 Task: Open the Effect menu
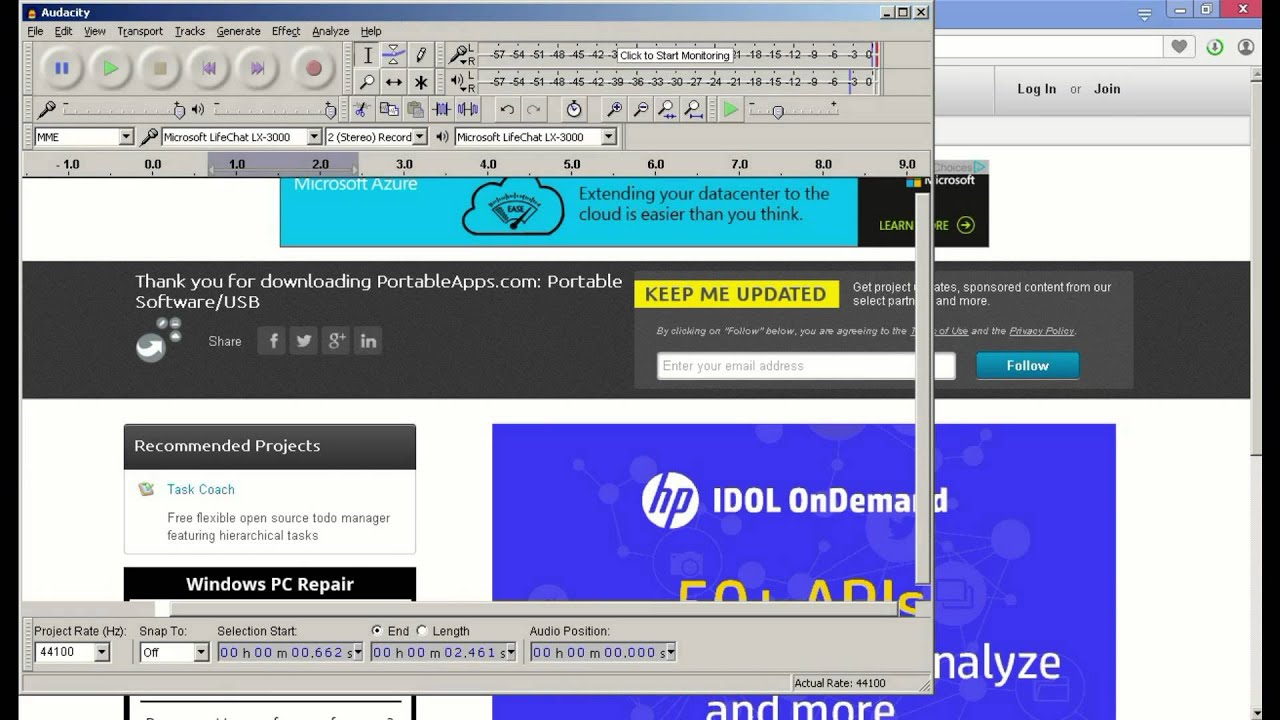(x=286, y=31)
